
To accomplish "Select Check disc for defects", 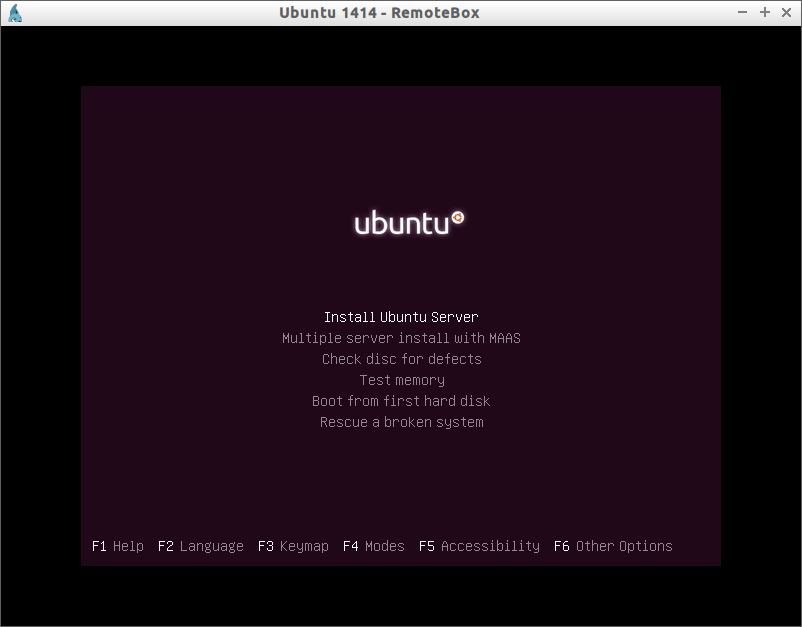I will point(402,359).
